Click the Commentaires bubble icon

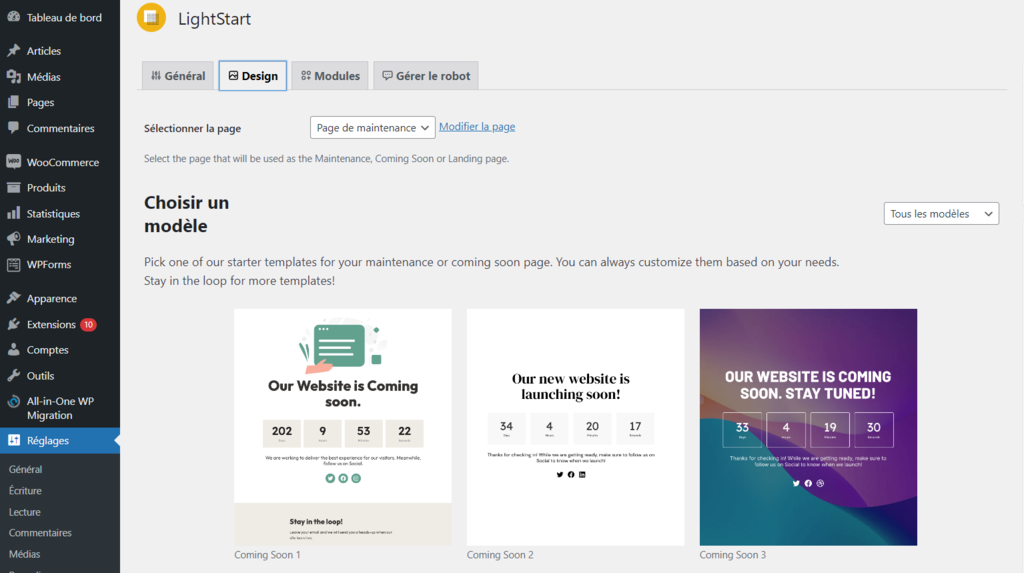point(14,128)
